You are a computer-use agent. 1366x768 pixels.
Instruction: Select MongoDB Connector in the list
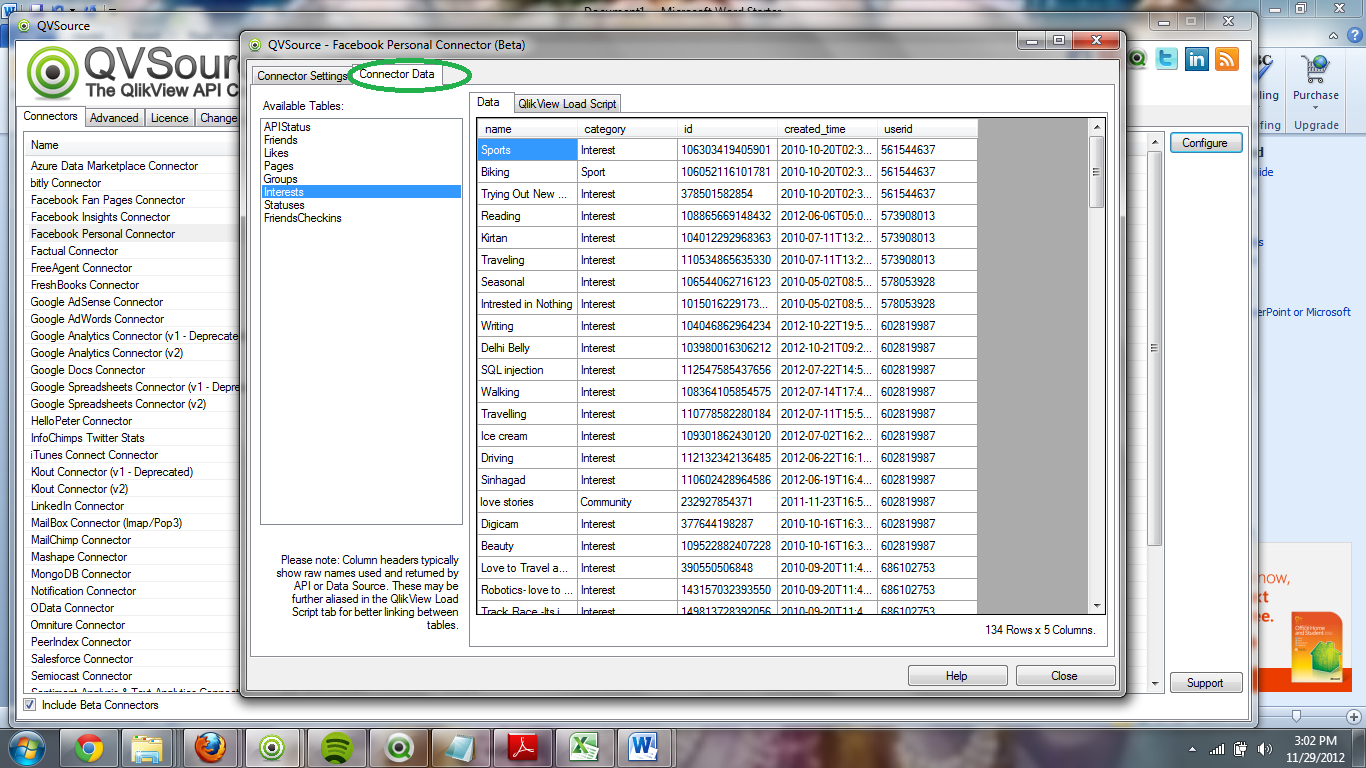[x=81, y=574]
